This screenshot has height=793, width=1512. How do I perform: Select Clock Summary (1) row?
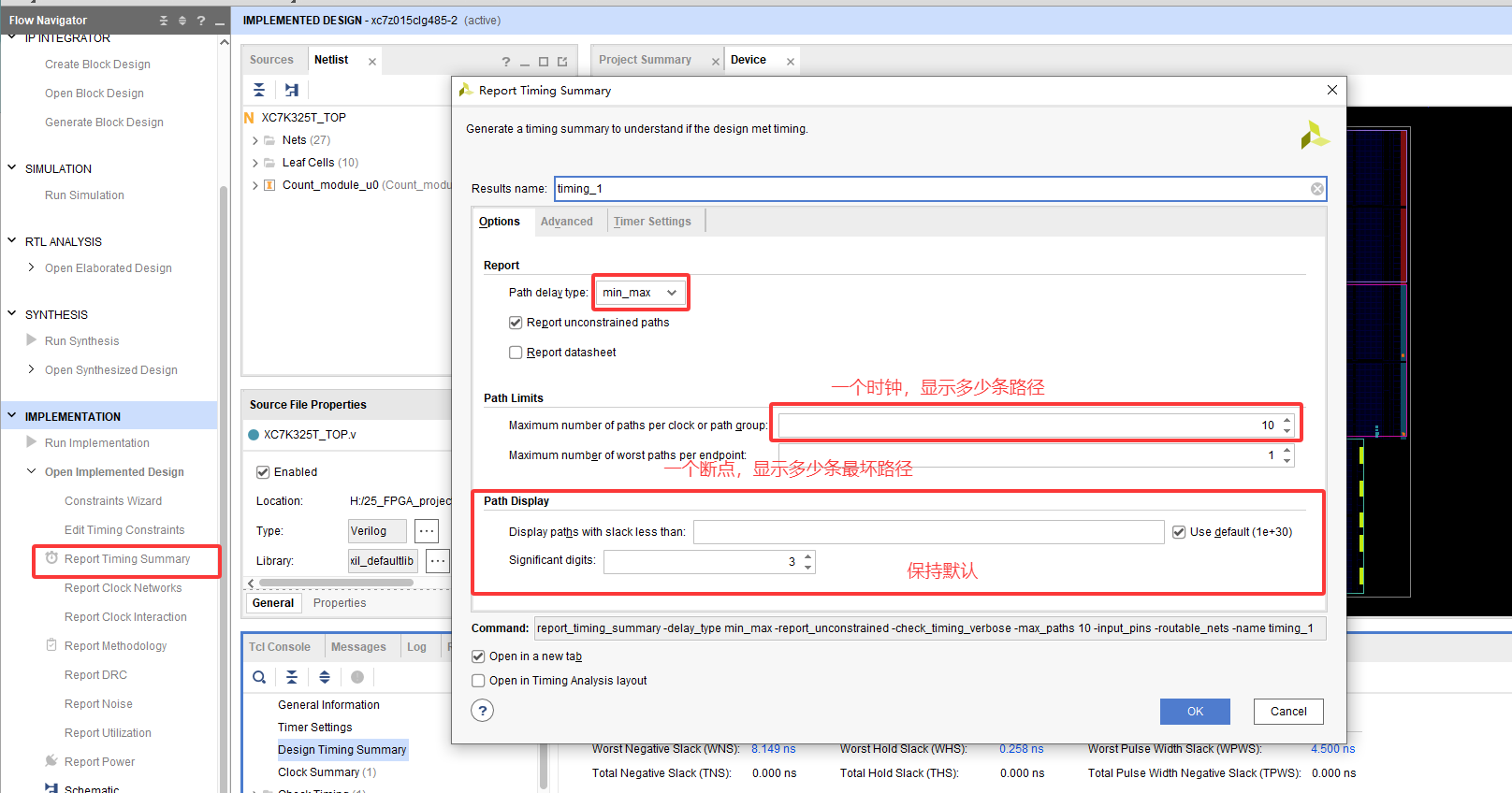pyautogui.click(x=327, y=772)
